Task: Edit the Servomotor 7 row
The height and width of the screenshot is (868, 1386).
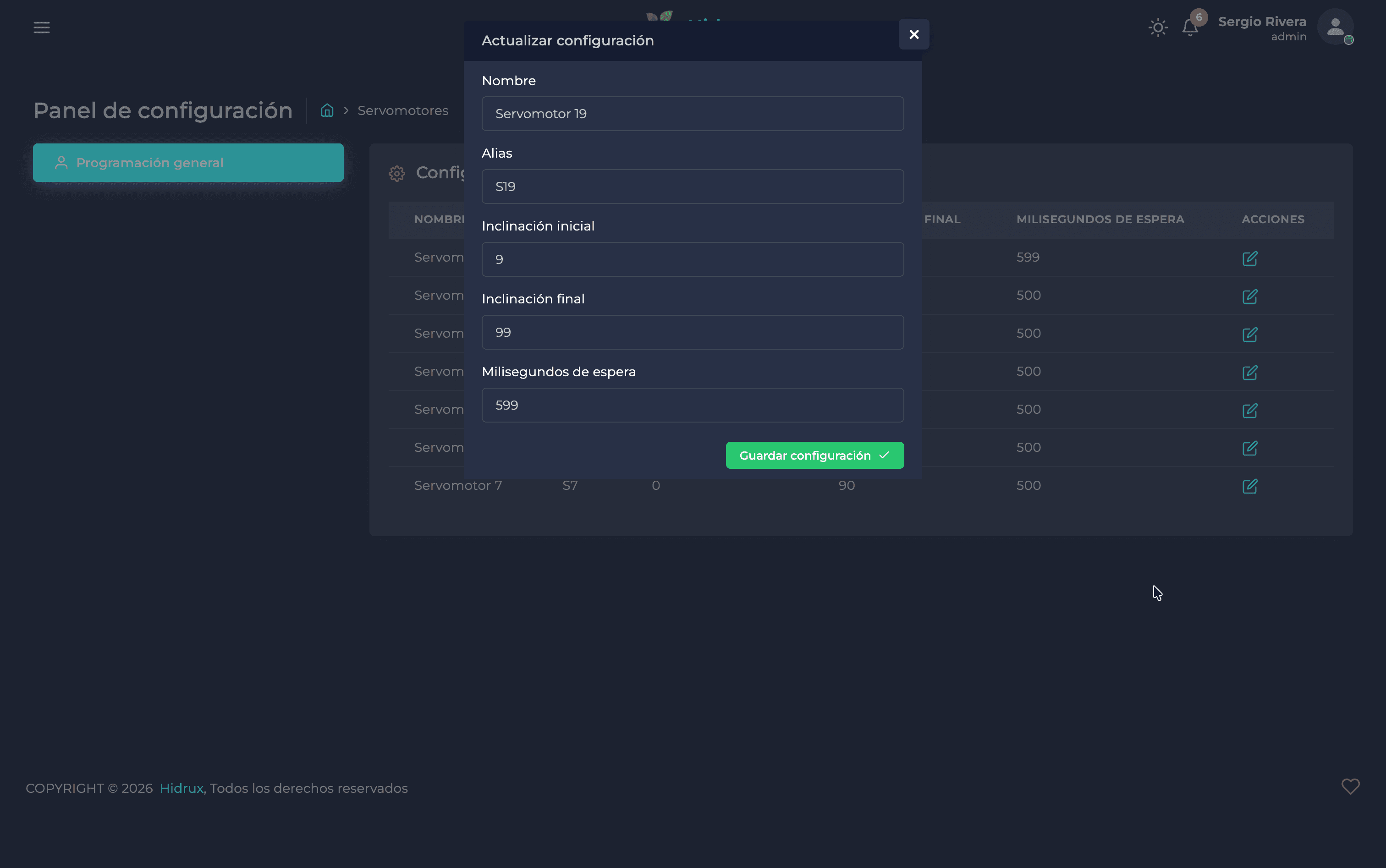Action: 1249,486
